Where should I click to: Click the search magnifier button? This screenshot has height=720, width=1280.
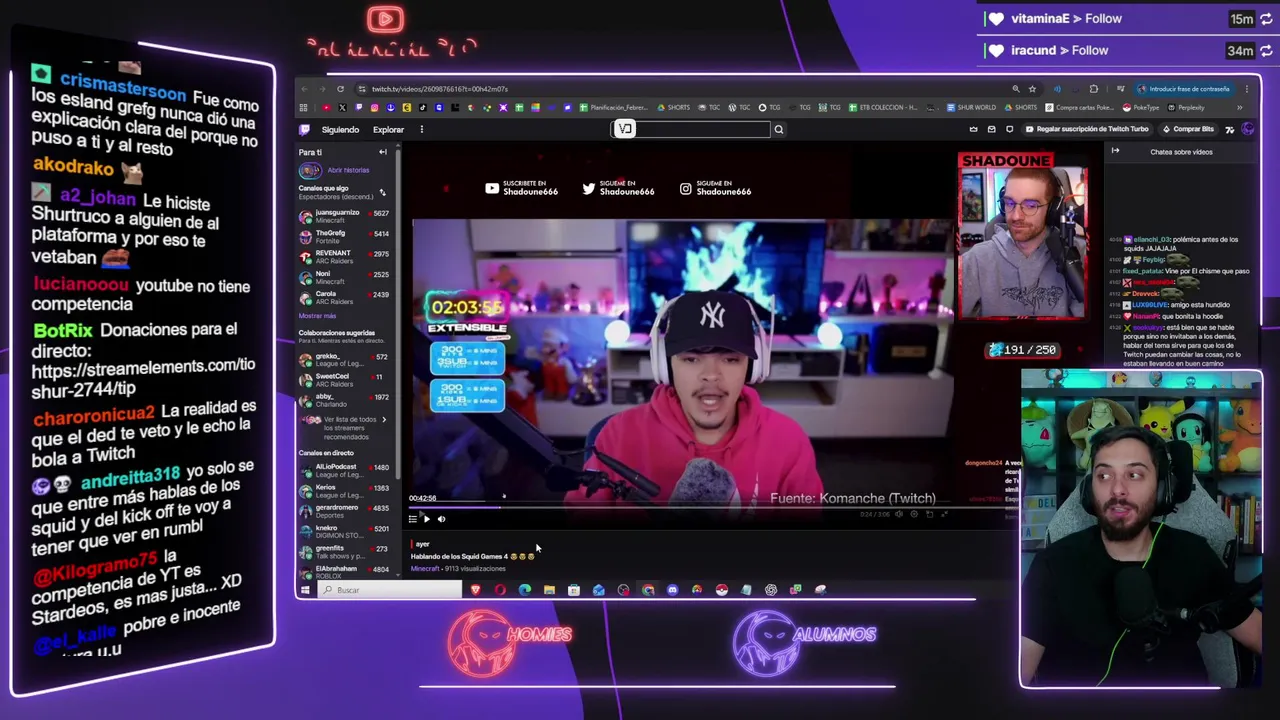[x=778, y=129]
